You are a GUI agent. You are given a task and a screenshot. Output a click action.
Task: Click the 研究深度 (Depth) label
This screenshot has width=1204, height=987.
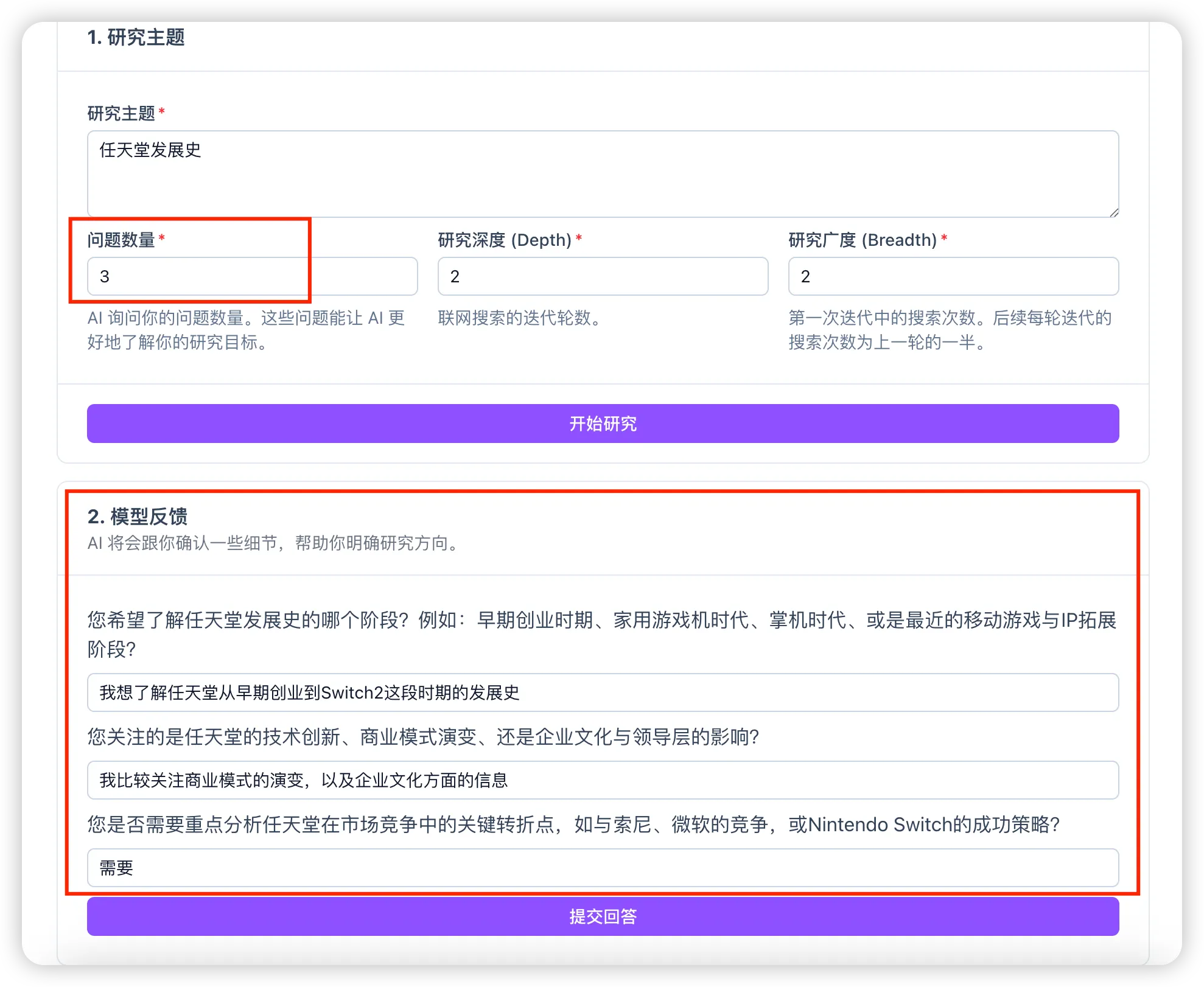point(505,240)
